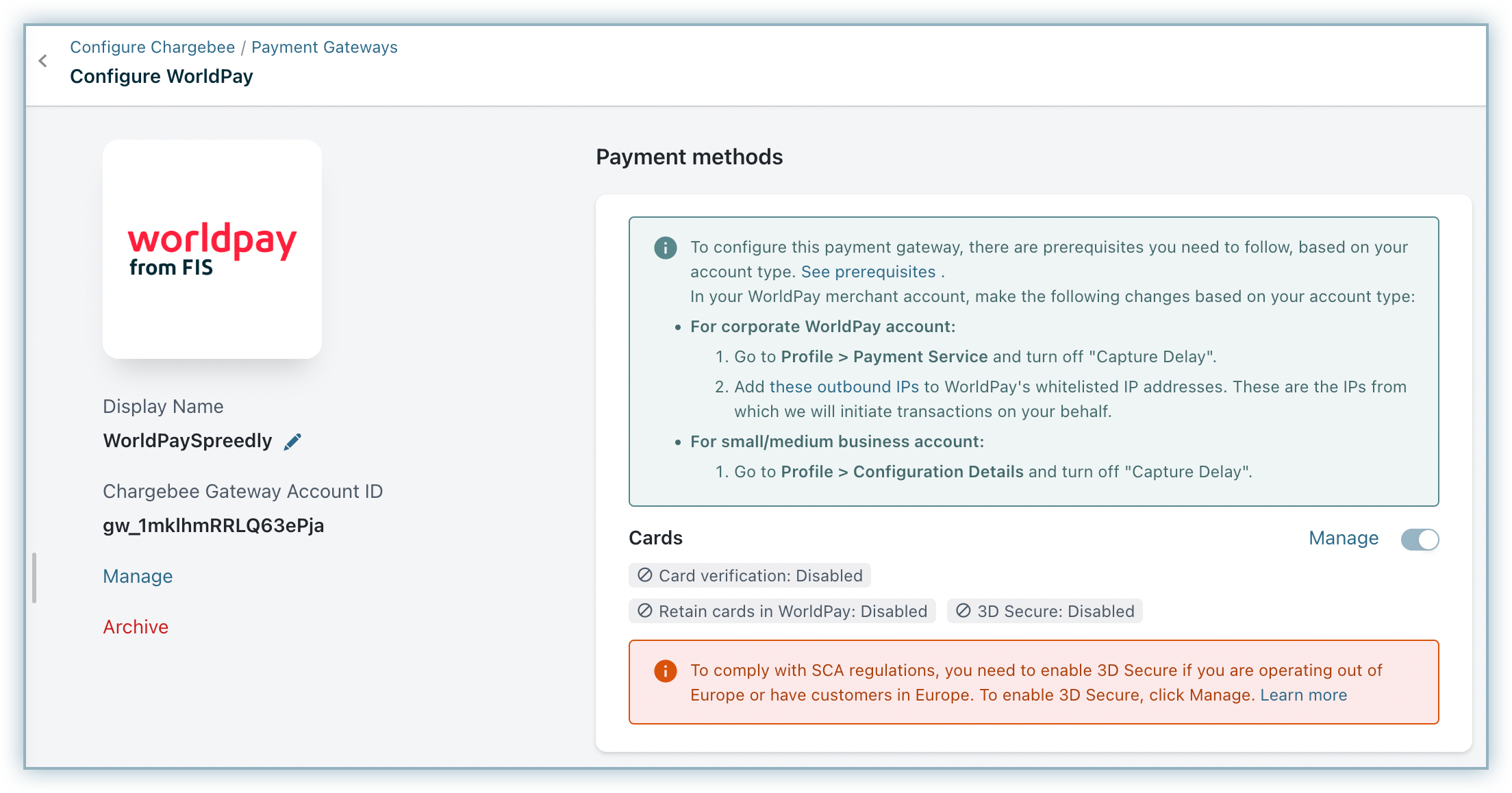Click the back arrow chevron

pos(43,61)
